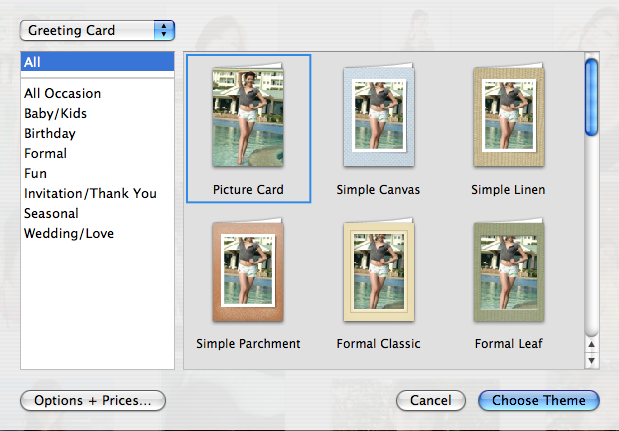The image size is (619, 431).
Task: Select the Wedding/Love category
Action: tap(69, 234)
